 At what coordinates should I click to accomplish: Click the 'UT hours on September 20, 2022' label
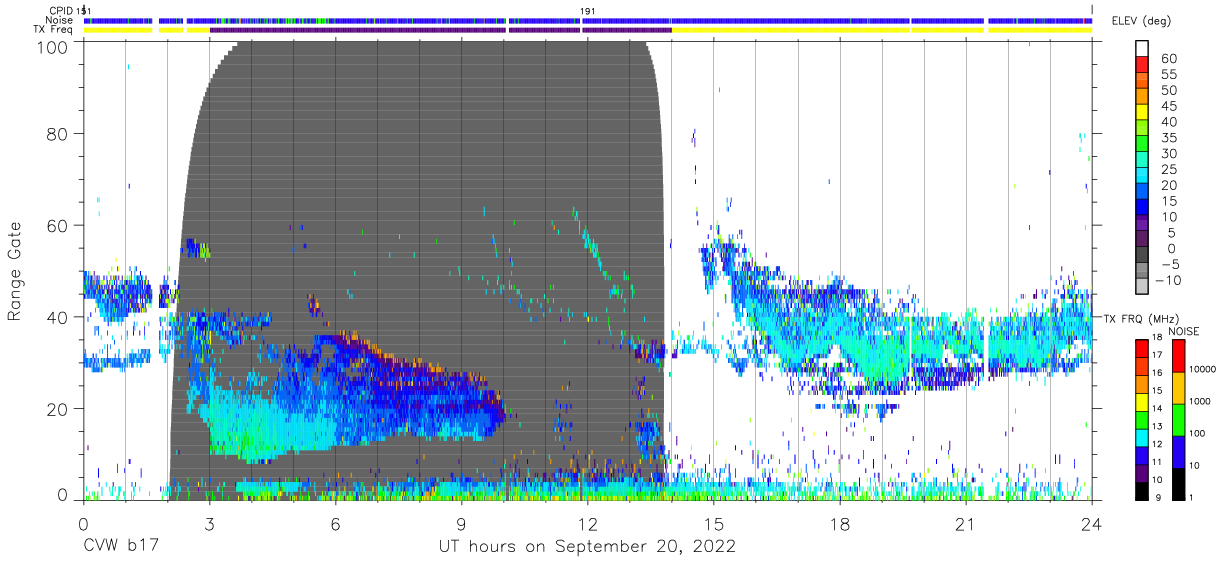coord(587,547)
